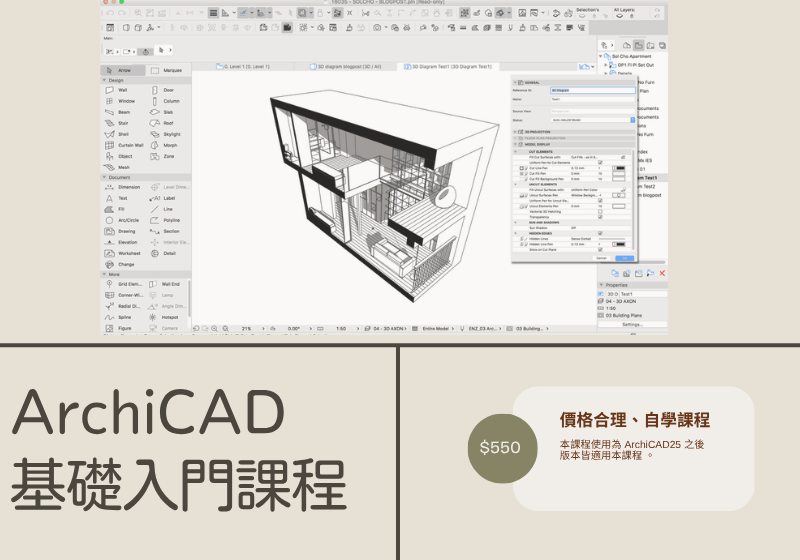Switch to 3D diagram blogpost tab
This screenshot has width=800, height=560.
[345, 66]
